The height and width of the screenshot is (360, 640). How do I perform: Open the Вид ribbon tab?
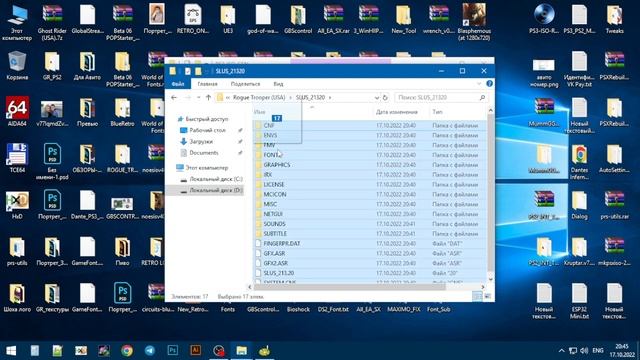pos(278,84)
